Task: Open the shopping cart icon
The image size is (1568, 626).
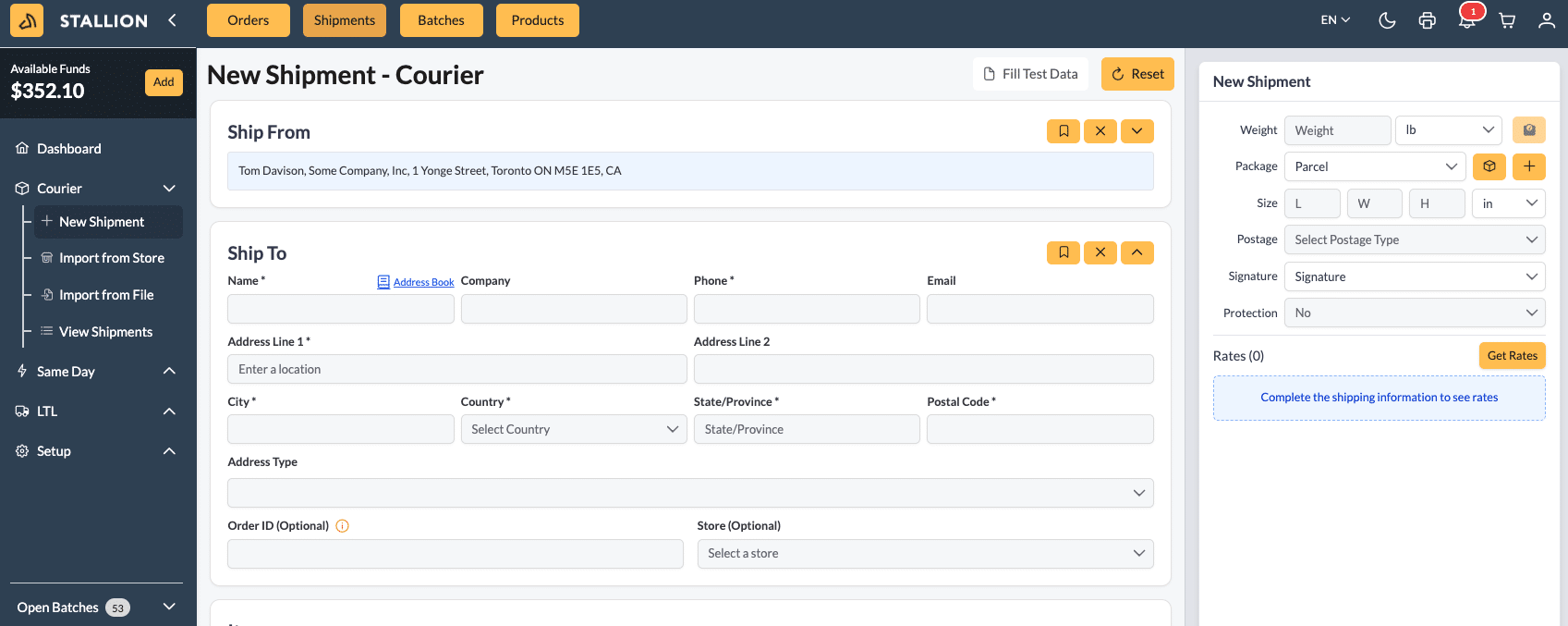Action: point(1507,20)
